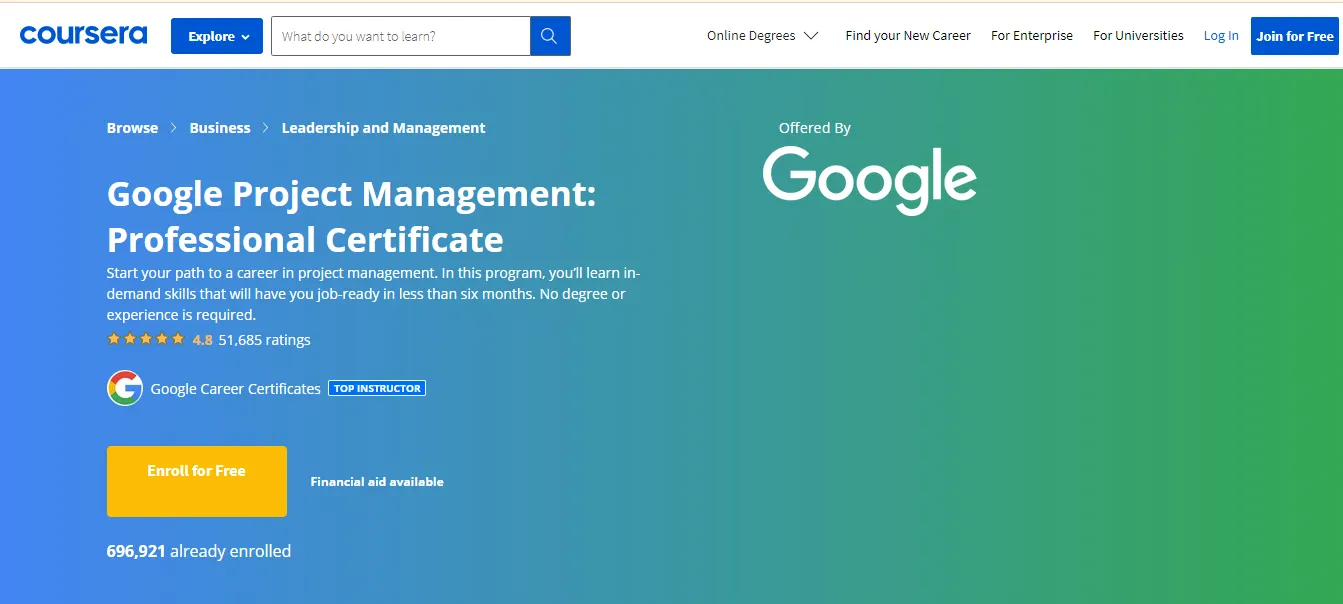The width and height of the screenshot is (1343, 604).
Task: Click the search input field
Action: click(400, 35)
